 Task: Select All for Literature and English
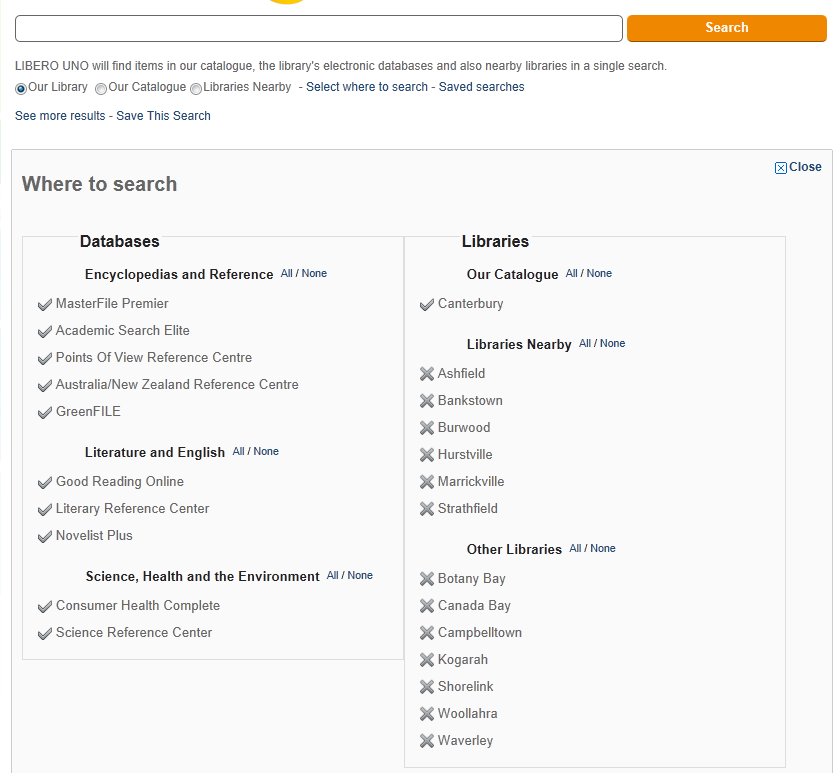[239, 452]
